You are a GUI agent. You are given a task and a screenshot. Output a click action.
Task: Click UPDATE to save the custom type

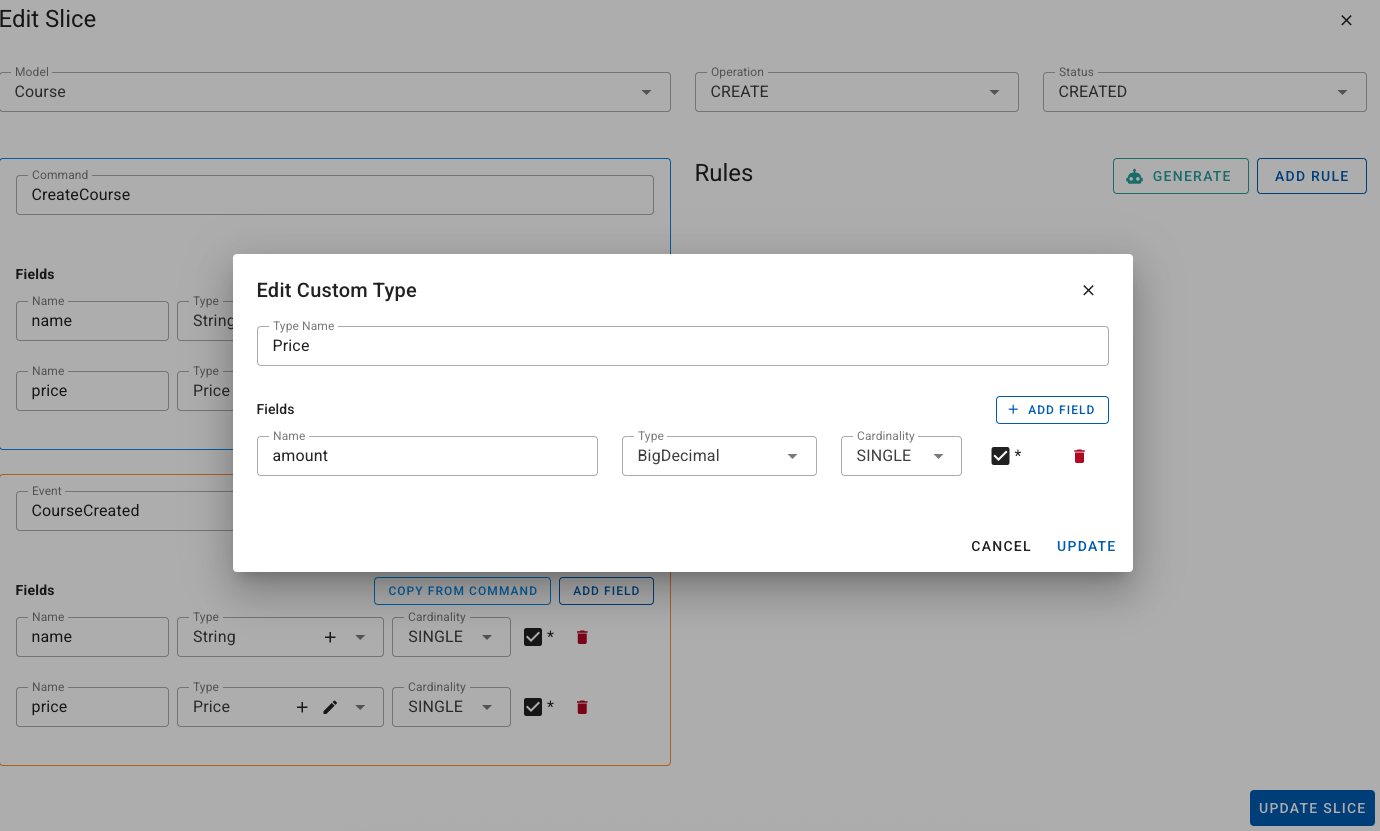click(x=1085, y=546)
